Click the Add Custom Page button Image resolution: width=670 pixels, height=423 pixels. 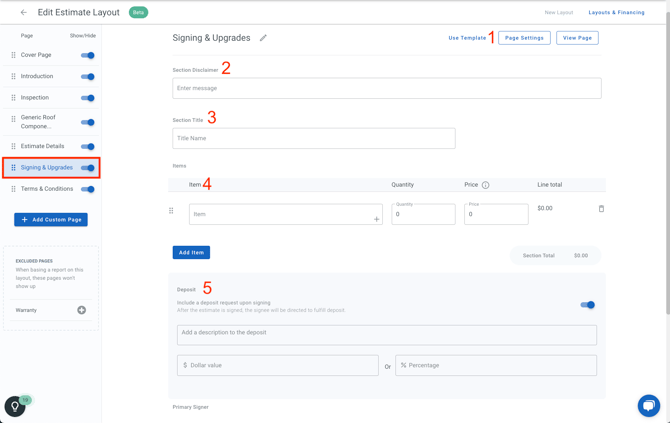(51, 220)
